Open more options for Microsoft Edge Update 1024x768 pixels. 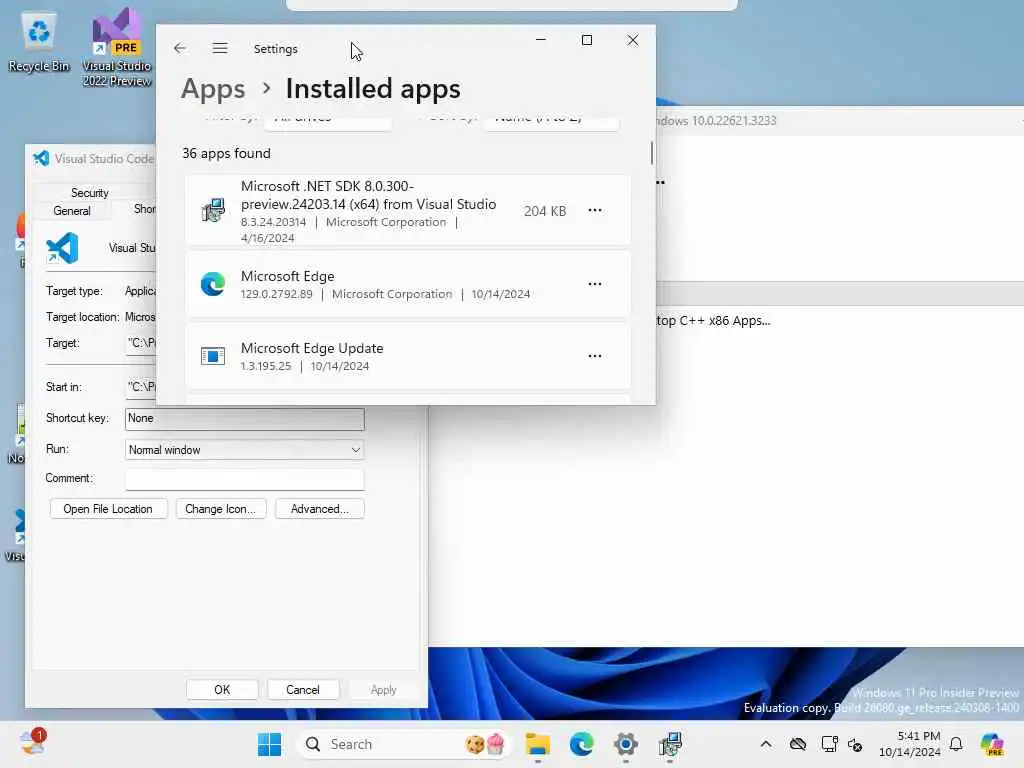[594, 356]
